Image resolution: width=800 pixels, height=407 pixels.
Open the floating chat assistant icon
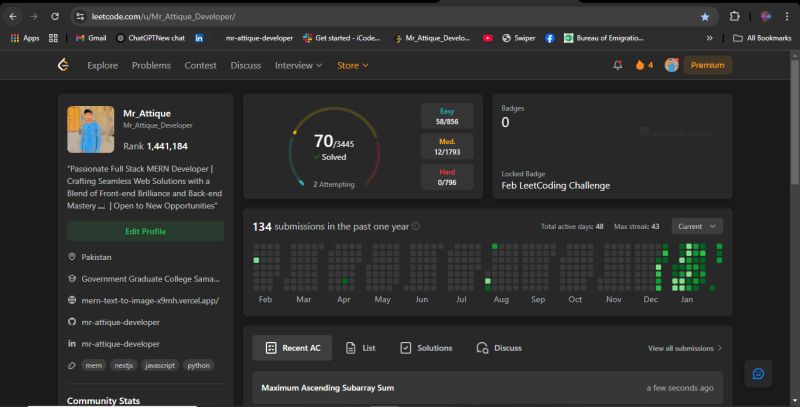(x=758, y=374)
